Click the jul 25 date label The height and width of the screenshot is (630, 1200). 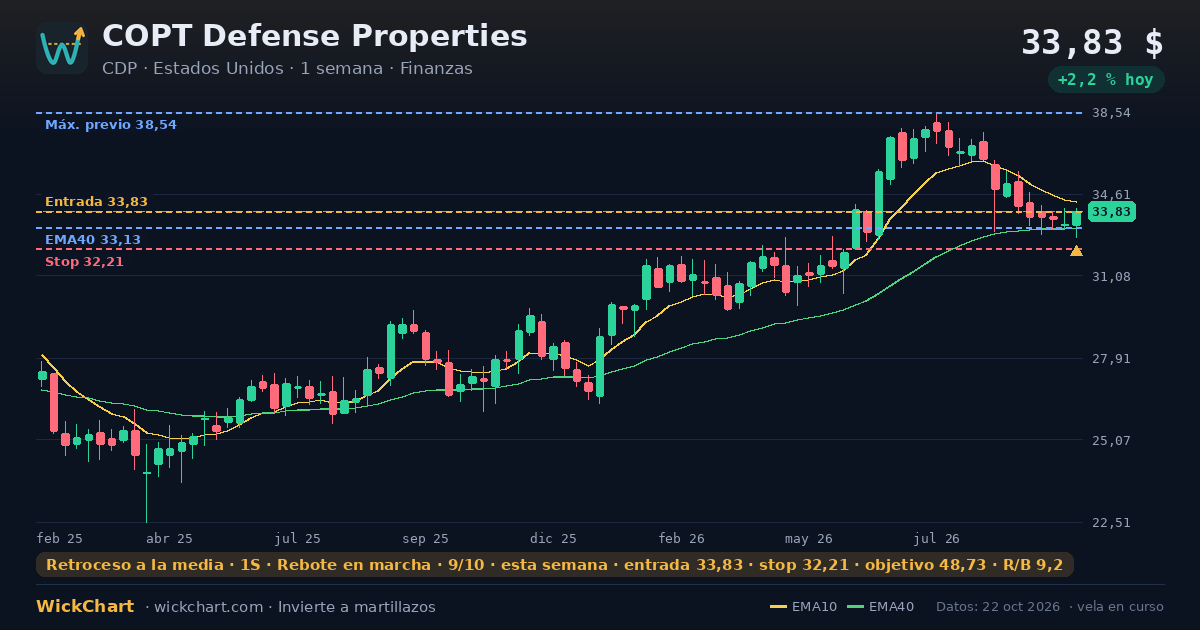coord(298,538)
